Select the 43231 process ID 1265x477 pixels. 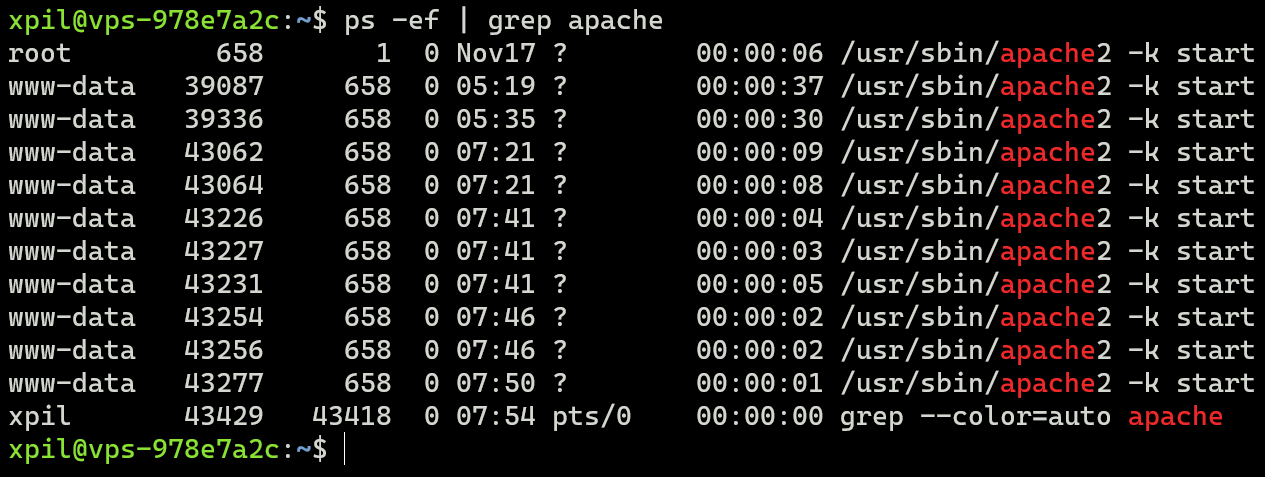pos(223,284)
